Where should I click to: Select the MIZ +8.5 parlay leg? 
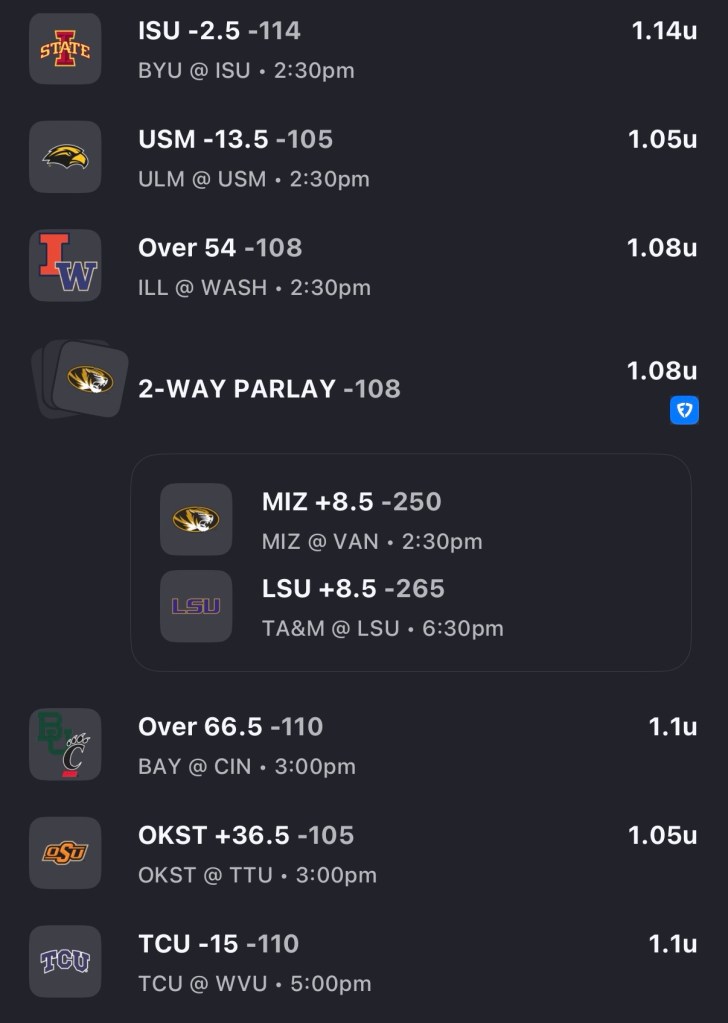coord(351,502)
